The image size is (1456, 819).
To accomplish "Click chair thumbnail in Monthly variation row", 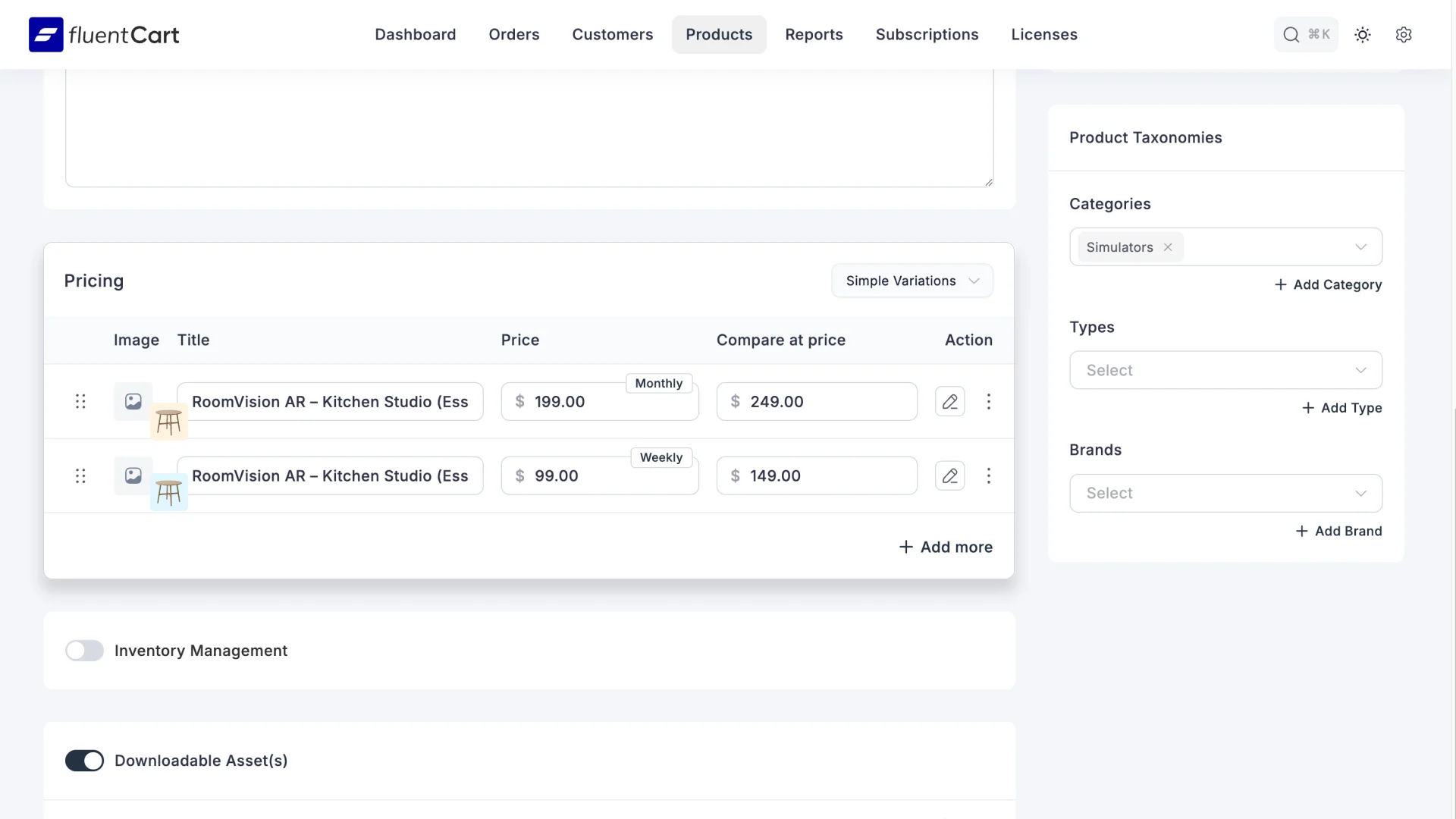I will (x=168, y=422).
